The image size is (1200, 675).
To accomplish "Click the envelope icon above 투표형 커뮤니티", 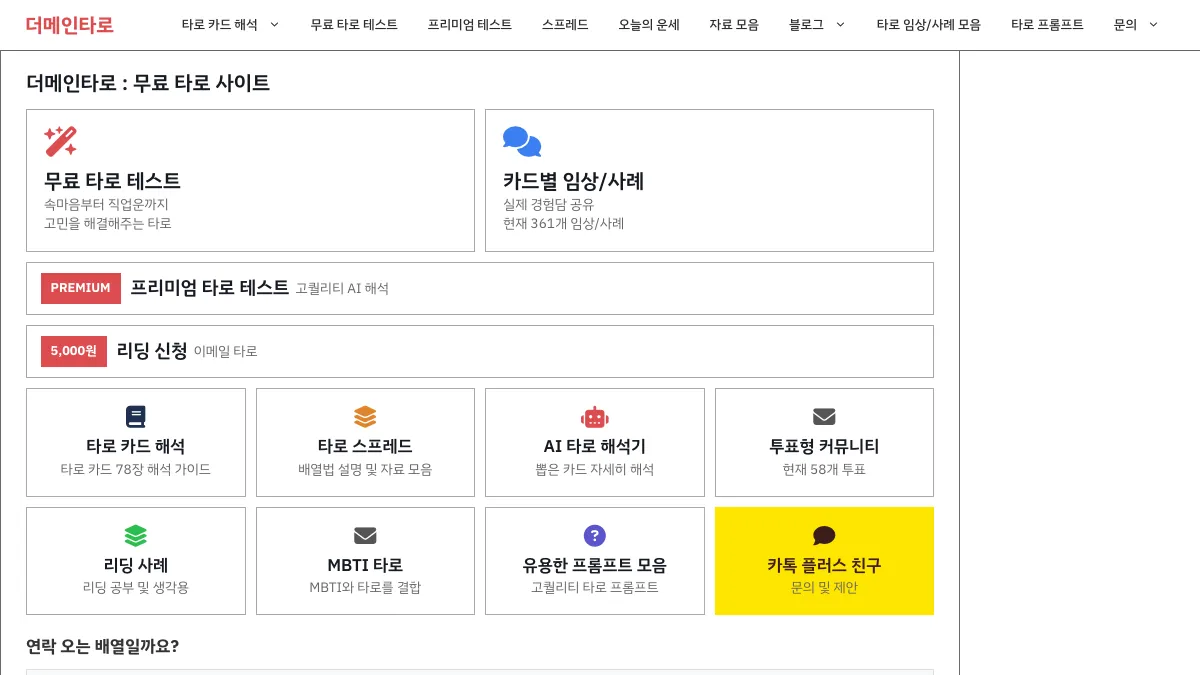I will (x=824, y=417).
